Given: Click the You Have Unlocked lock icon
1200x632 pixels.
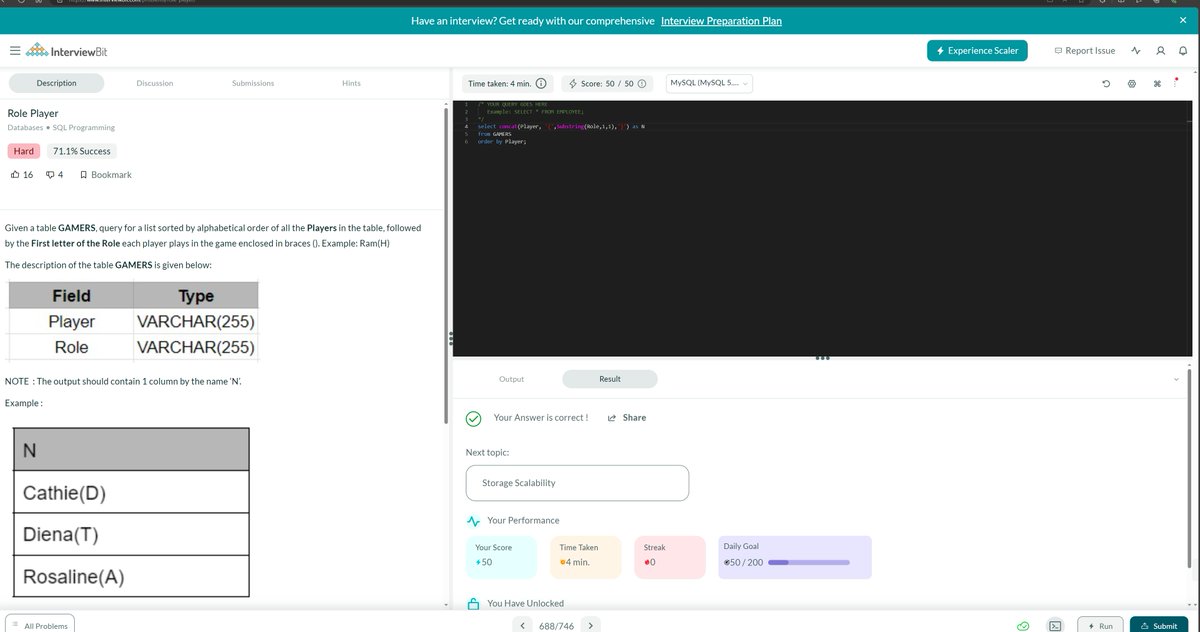Looking at the screenshot, I should pyautogui.click(x=474, y=604).
